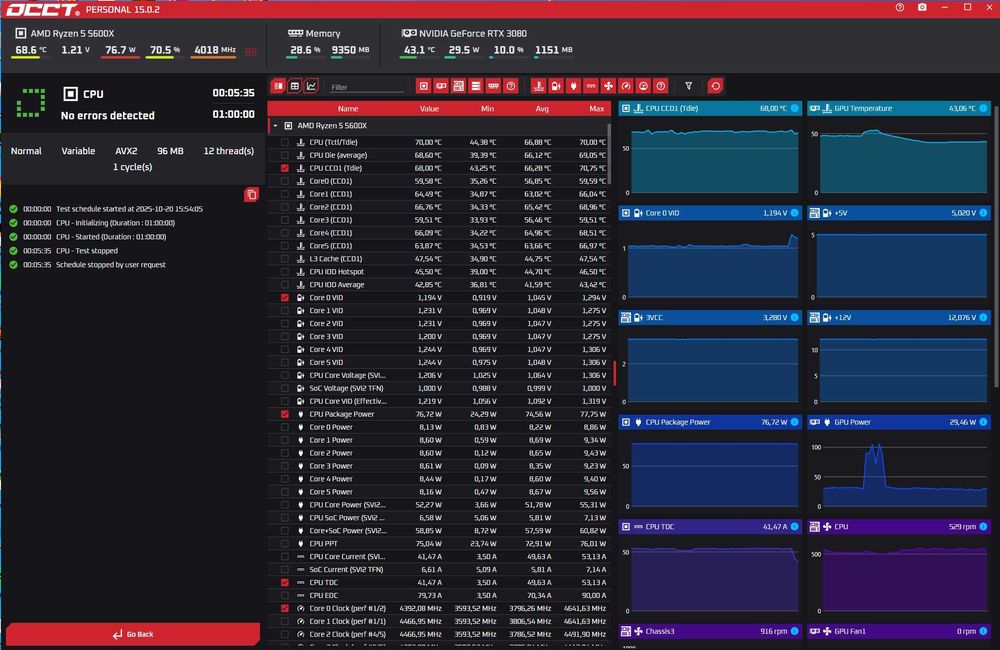
Task: Toggle the GPU hardware filter icon
Action: coord(441,86)
